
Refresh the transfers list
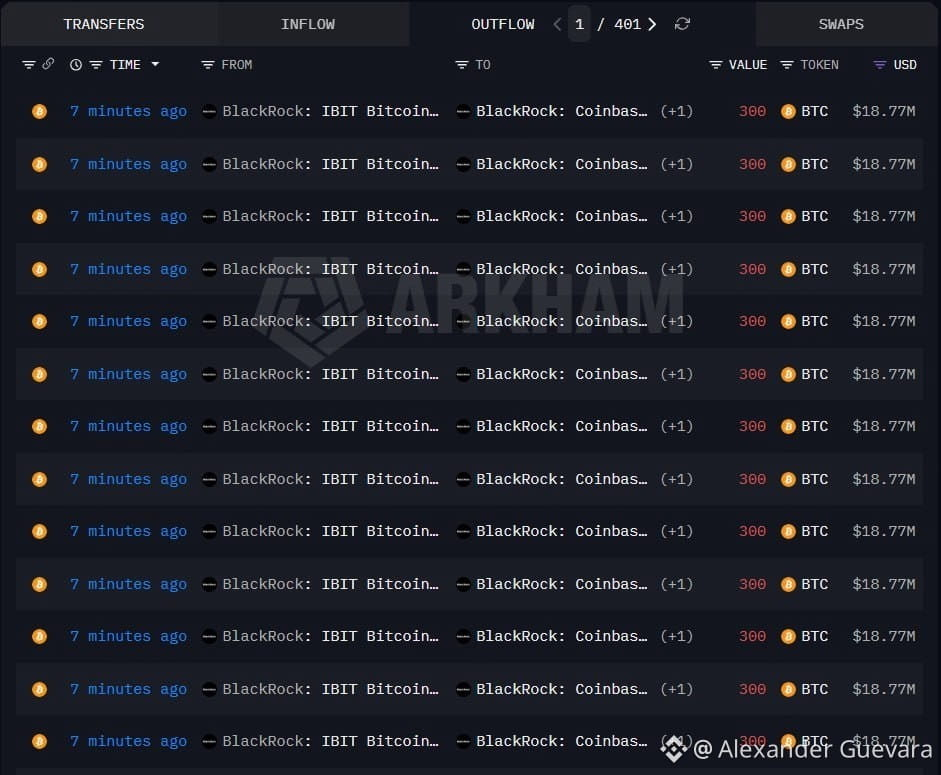682,24
